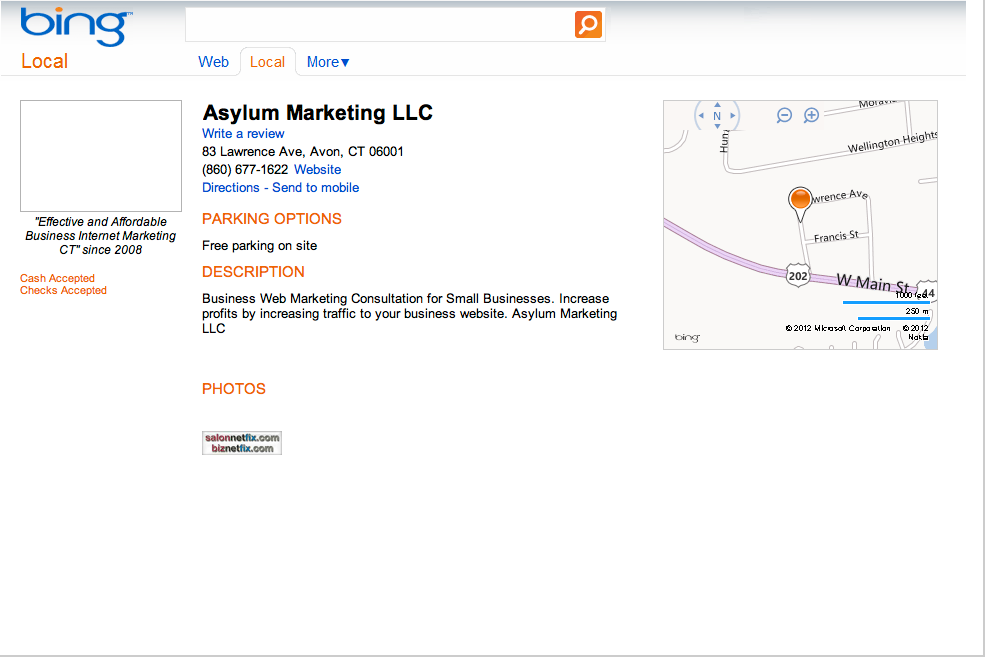Focus the Bing search input field
The image size is (990, 663).
380,24
